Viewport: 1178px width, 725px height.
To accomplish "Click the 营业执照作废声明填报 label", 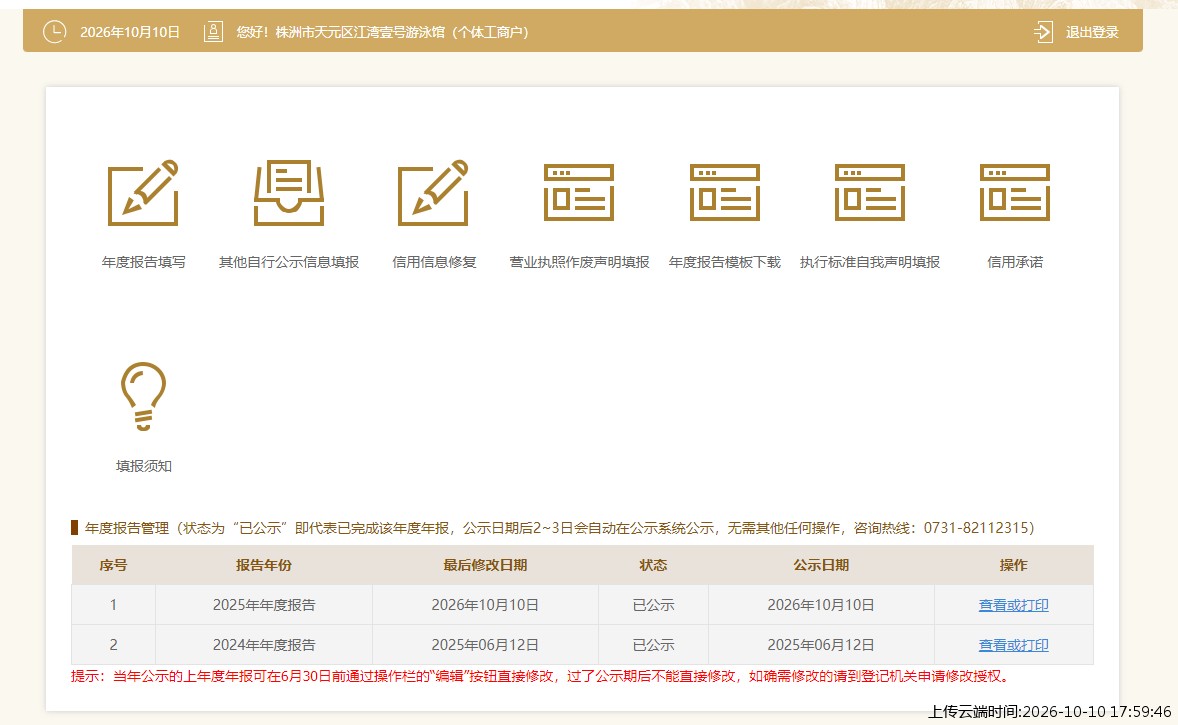I will tap(579, 262).
